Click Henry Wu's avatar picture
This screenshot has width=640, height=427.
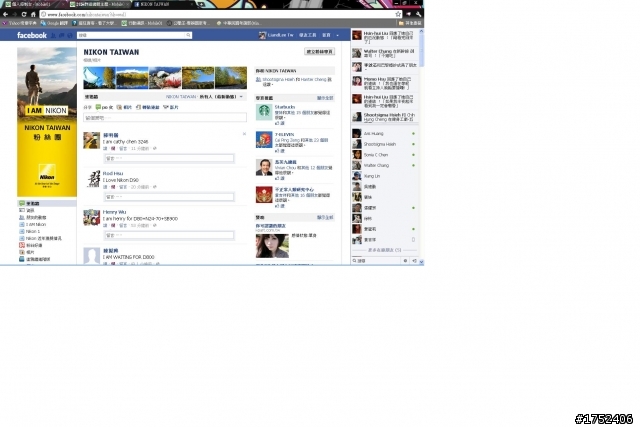(91, 218)
